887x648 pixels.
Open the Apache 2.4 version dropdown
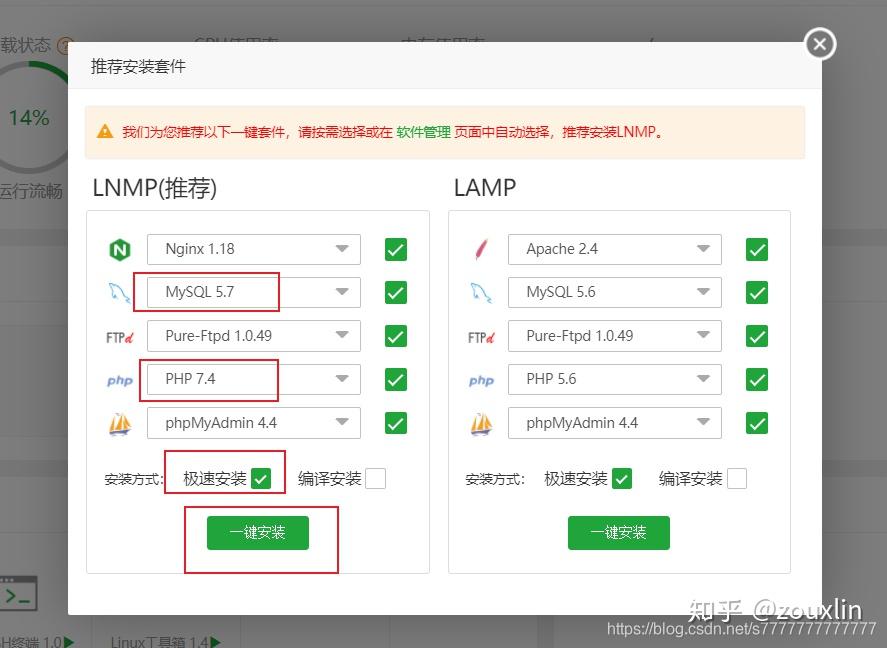tap(615, 249)
